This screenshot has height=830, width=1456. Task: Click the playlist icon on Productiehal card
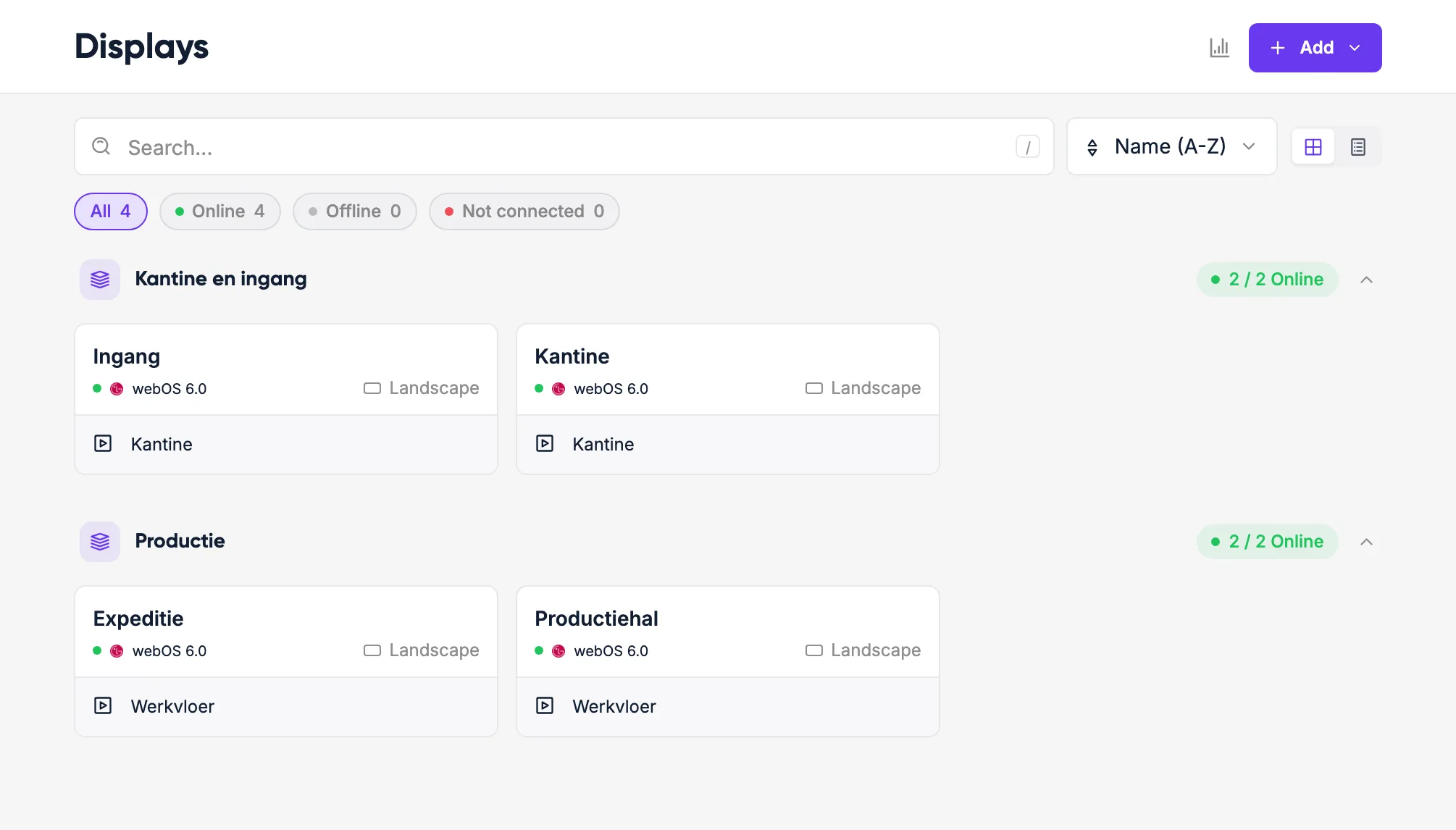tap(545, 705)
